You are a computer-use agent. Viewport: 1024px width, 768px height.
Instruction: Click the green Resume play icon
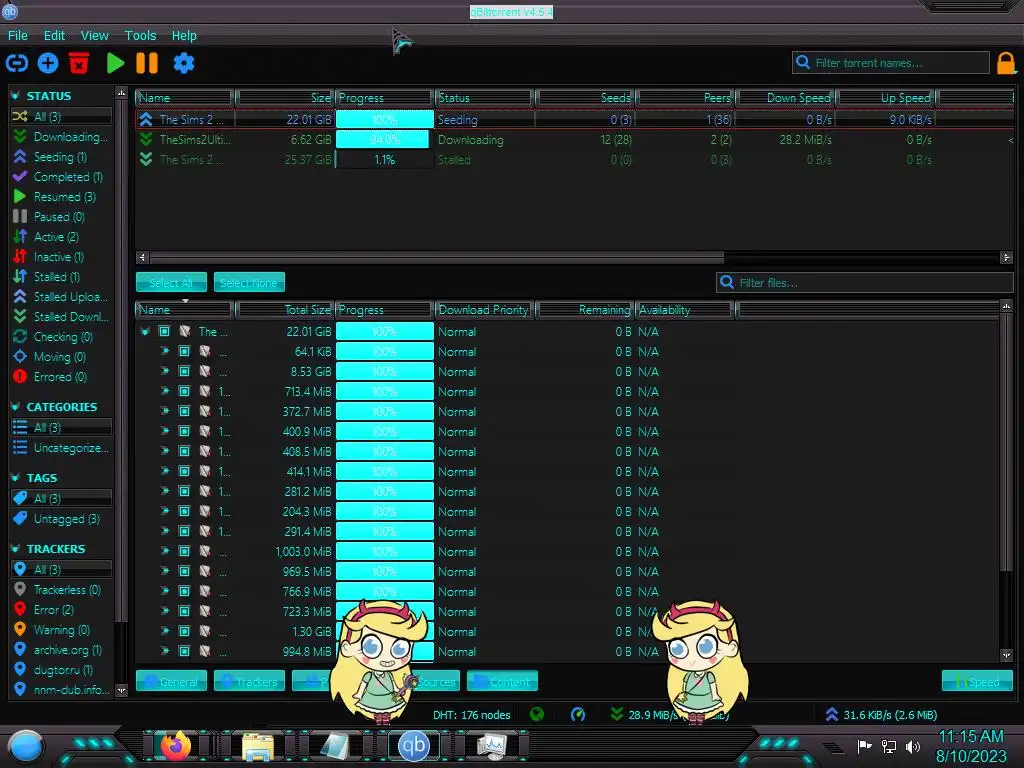click(x=116, y=63)
